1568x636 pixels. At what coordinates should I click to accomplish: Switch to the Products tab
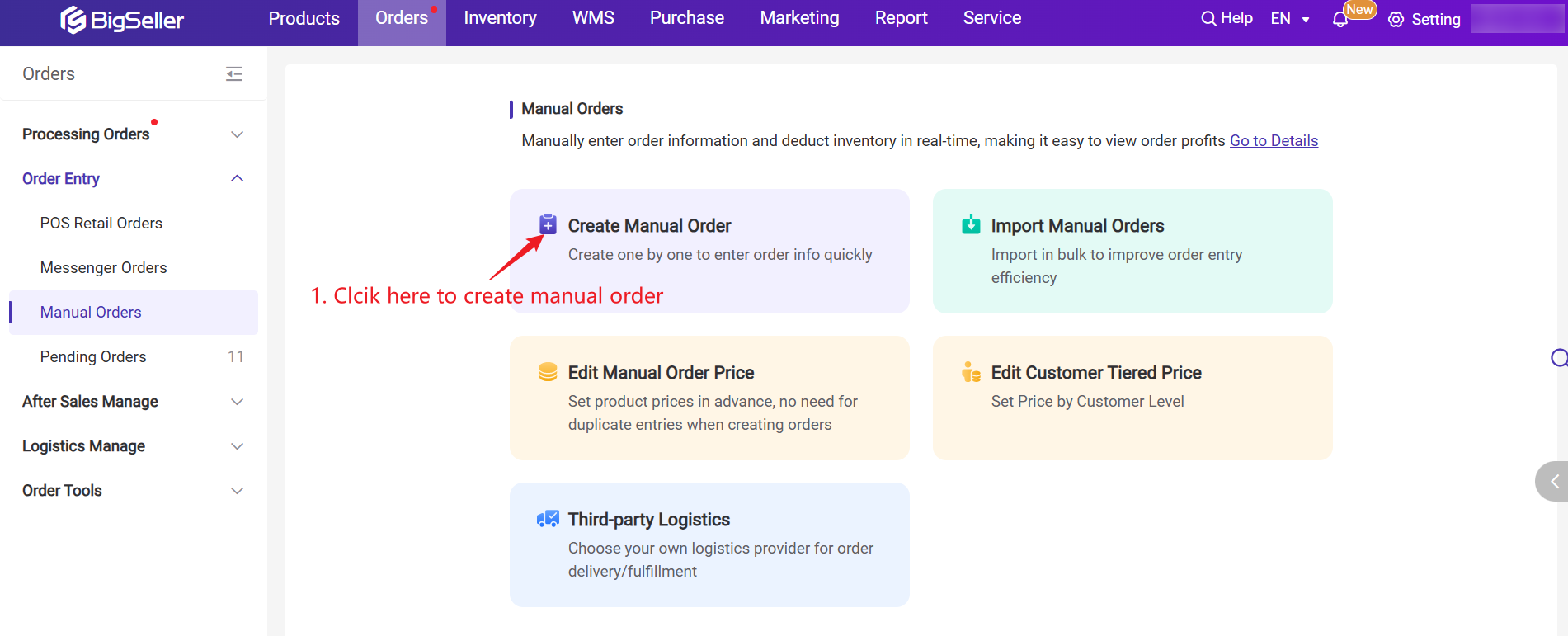[x=304, y=18]
